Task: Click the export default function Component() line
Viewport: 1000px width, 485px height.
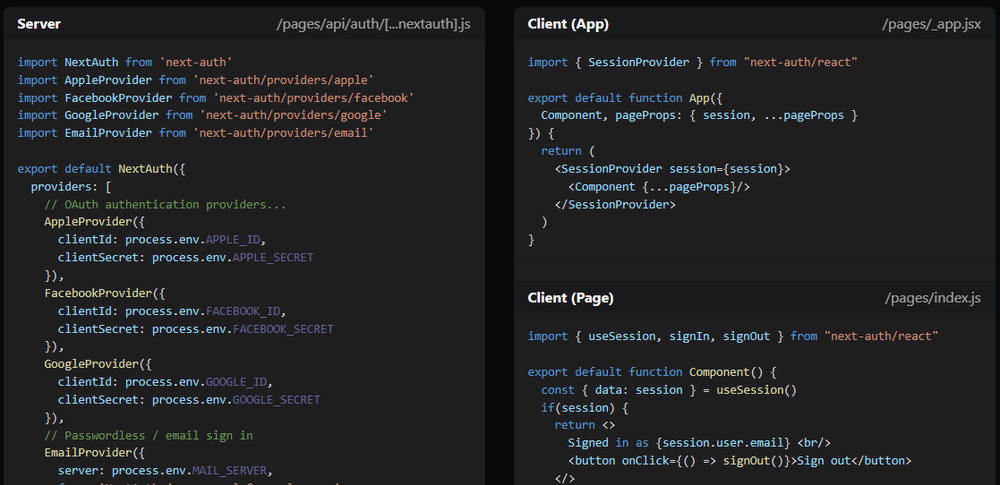Action: (652, 372)
